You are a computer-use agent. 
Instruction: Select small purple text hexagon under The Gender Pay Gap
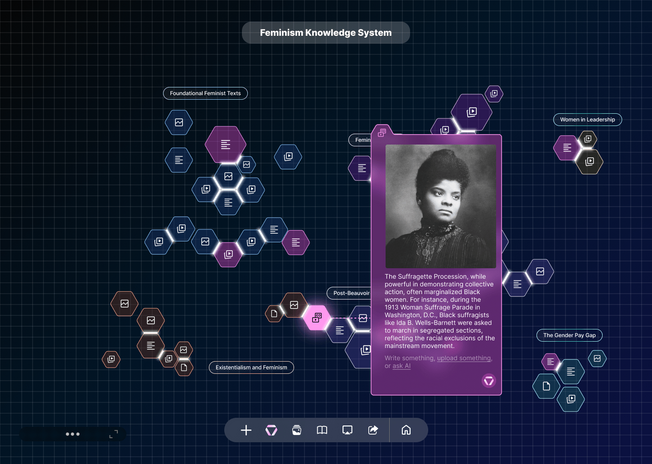point(551,362)
